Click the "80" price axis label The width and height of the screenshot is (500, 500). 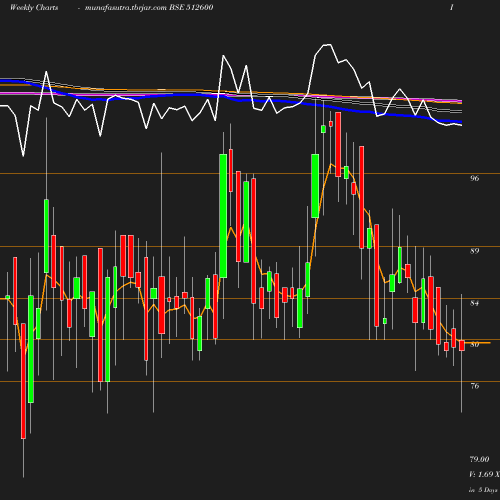(x=474, y=344)
